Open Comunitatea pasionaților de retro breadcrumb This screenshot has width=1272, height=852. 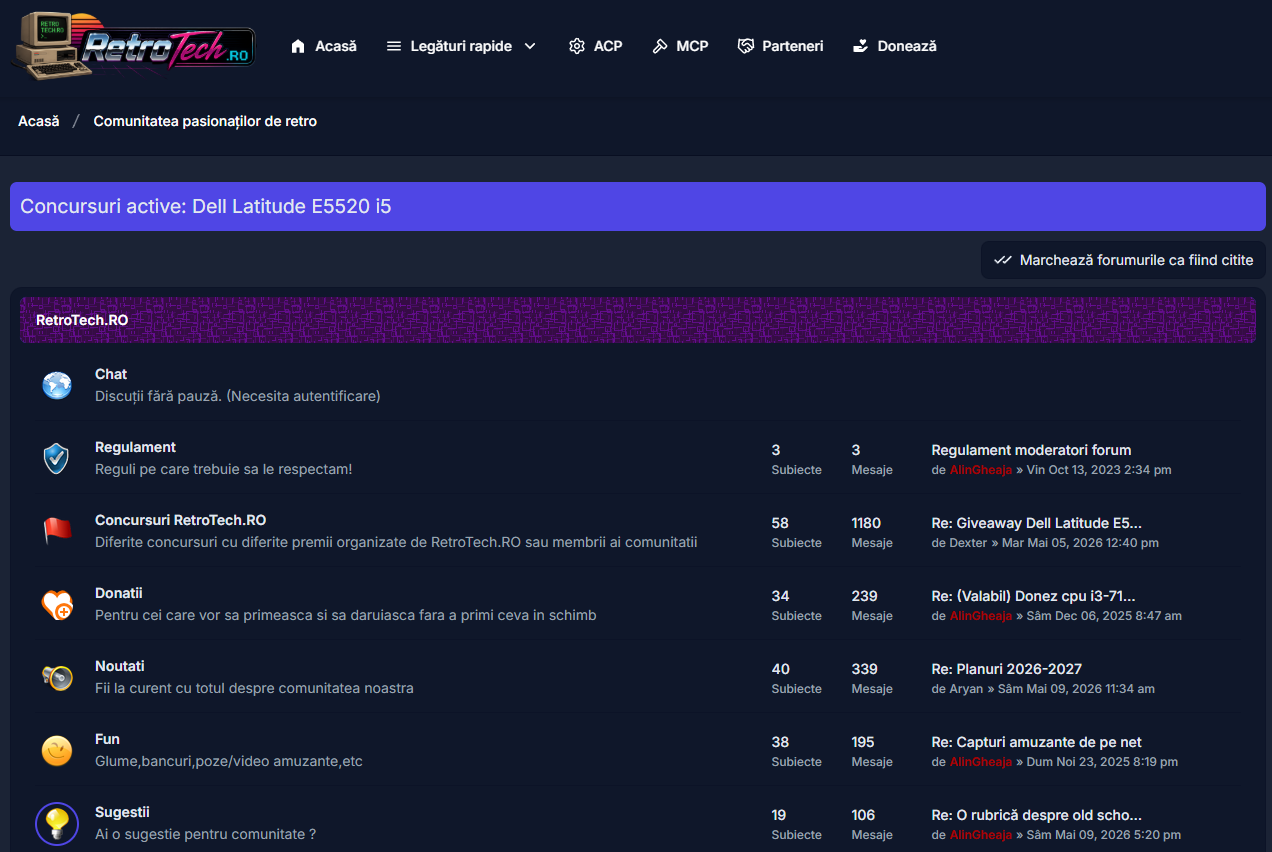point(205,121)
